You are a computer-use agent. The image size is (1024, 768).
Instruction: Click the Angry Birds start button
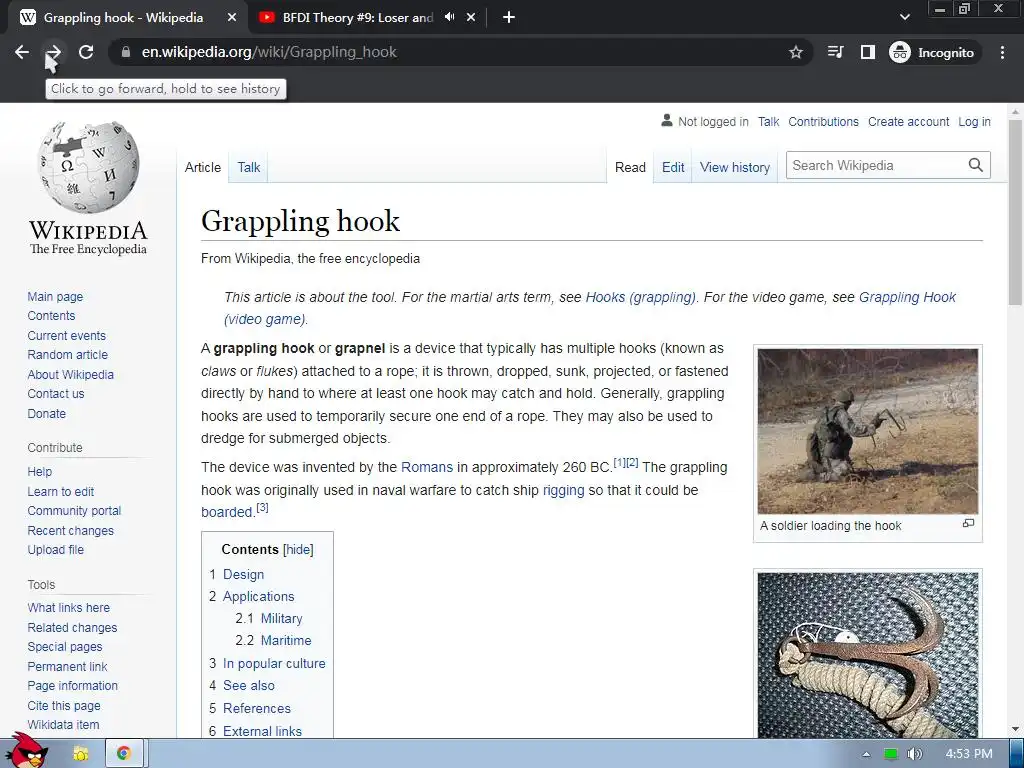pyautogui.click(x=27, y=751)
